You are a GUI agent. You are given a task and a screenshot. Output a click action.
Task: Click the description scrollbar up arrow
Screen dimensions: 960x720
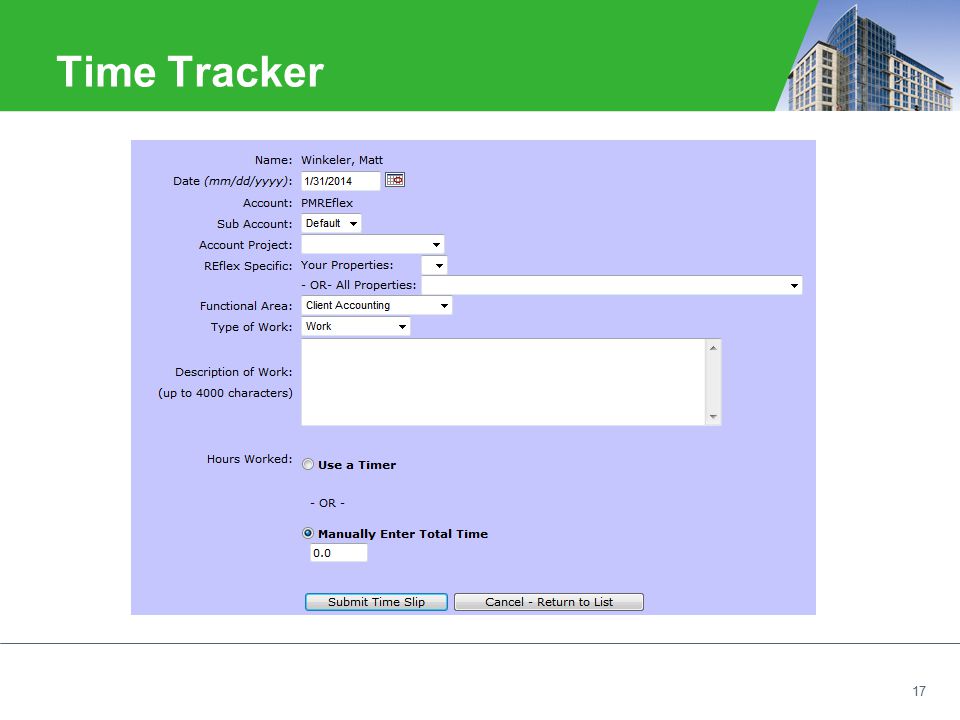(713, 348)
